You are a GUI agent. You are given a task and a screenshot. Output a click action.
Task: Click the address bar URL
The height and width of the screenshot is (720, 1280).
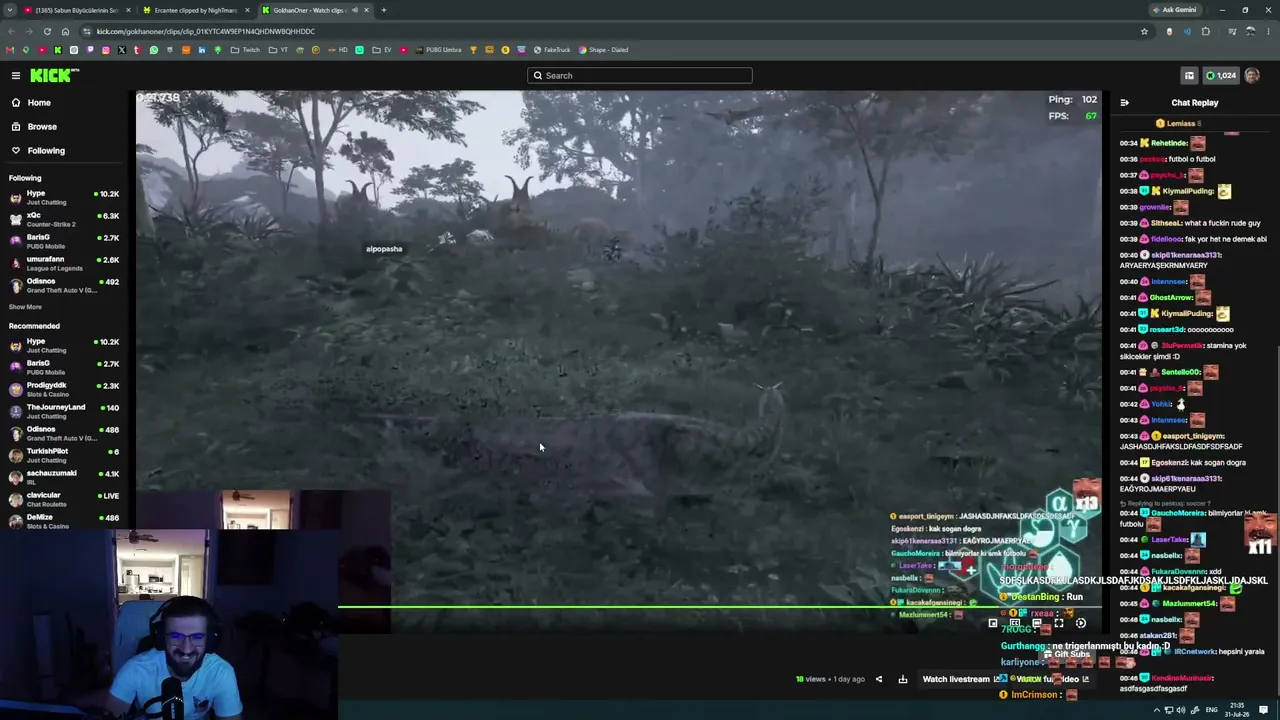pos(206,31)
